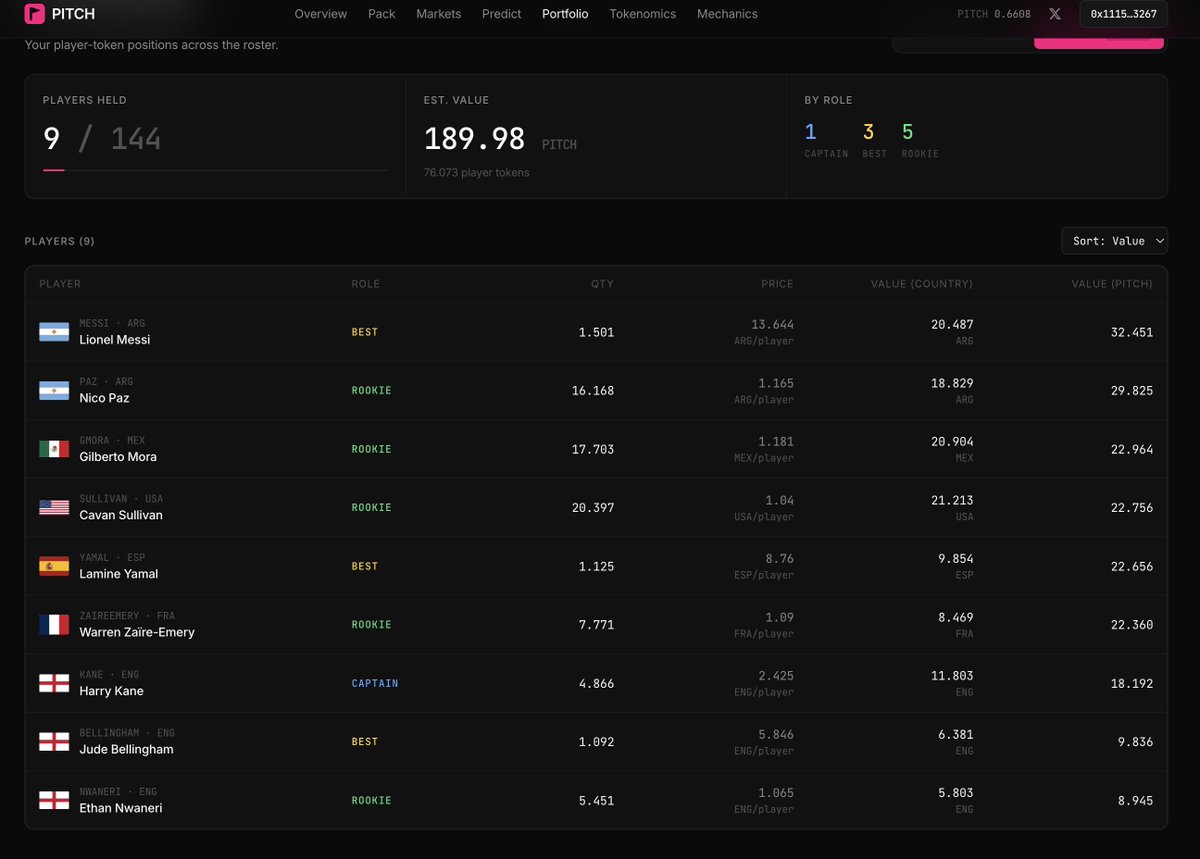Click the 189.98 estimated value figure

tap(474, 139)
